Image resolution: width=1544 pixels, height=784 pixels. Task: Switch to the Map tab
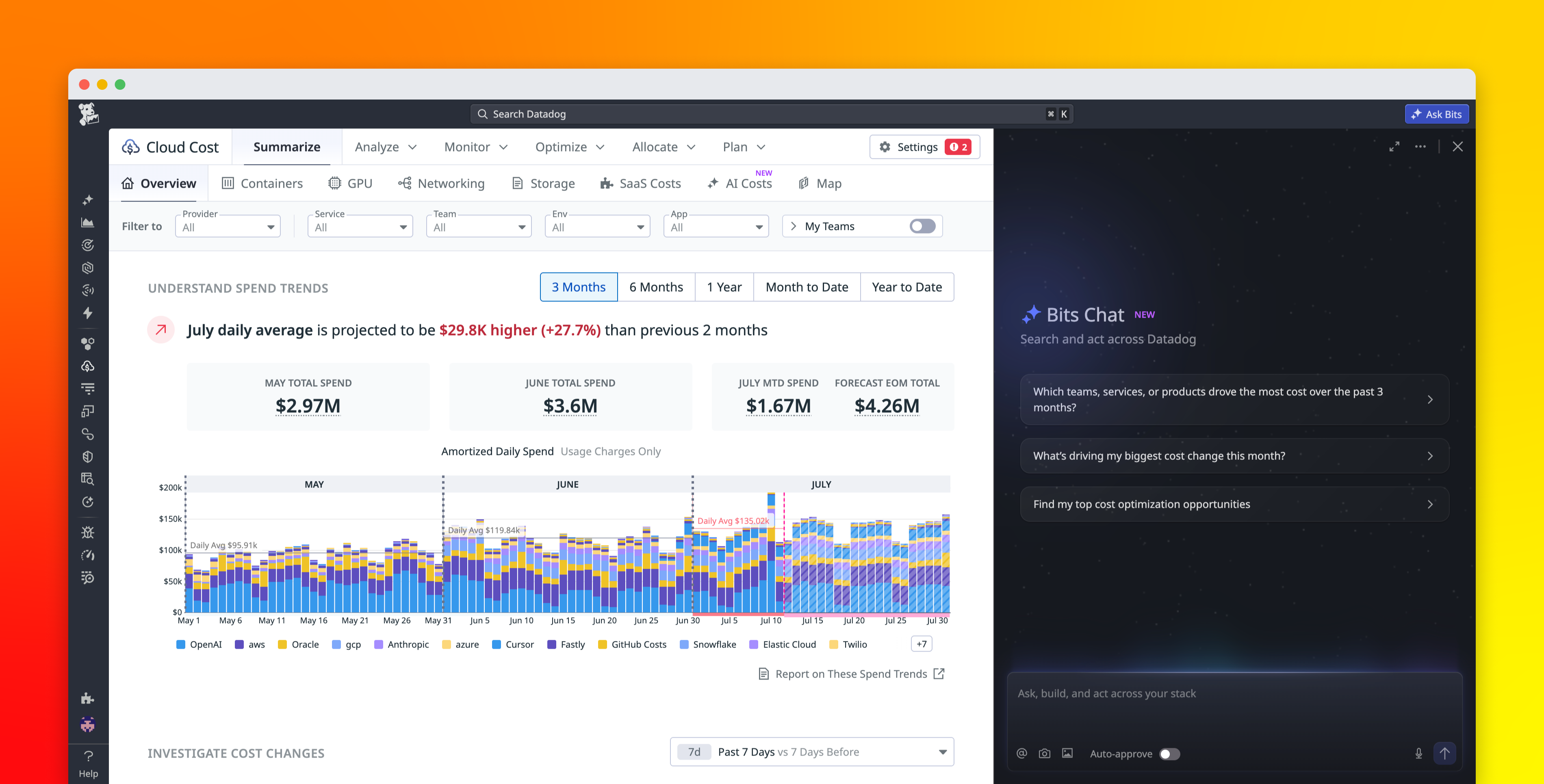pyautogui.click(x=820, y=184)
